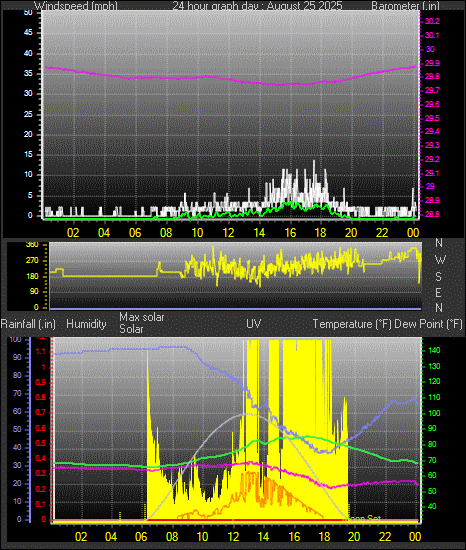This screenshot has height=550, width=466.
Task: Click the Max solar legend label
Action: 142,317
